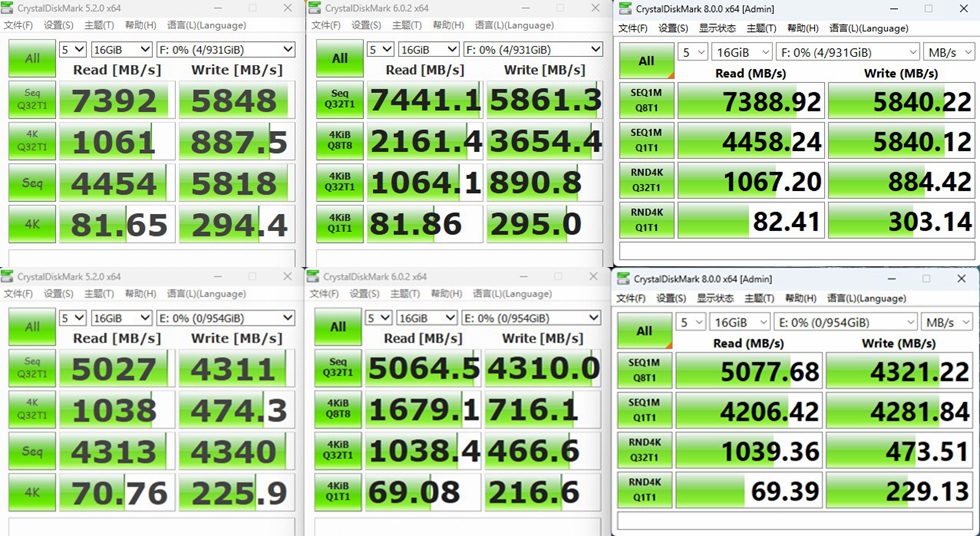Image resolution: width=980 pixels, height=536 pixels.
Task: Open 16GiB size dropdown in 6.0.2 E: window
Action: 427,318
